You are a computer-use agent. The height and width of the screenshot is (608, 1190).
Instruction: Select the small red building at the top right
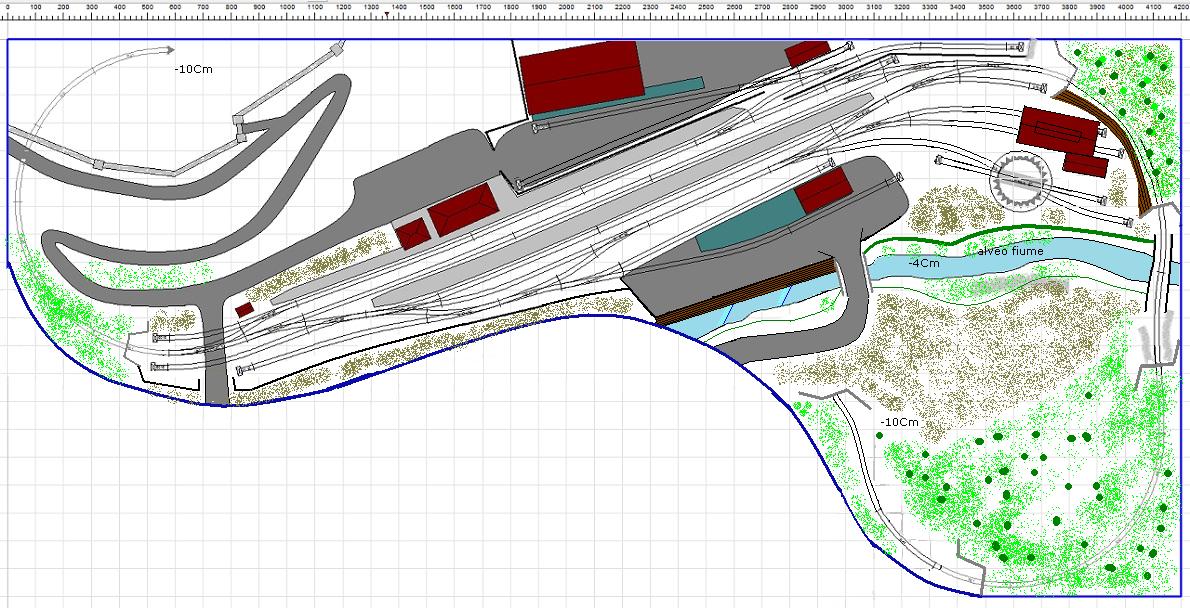(x=807, y=54)
